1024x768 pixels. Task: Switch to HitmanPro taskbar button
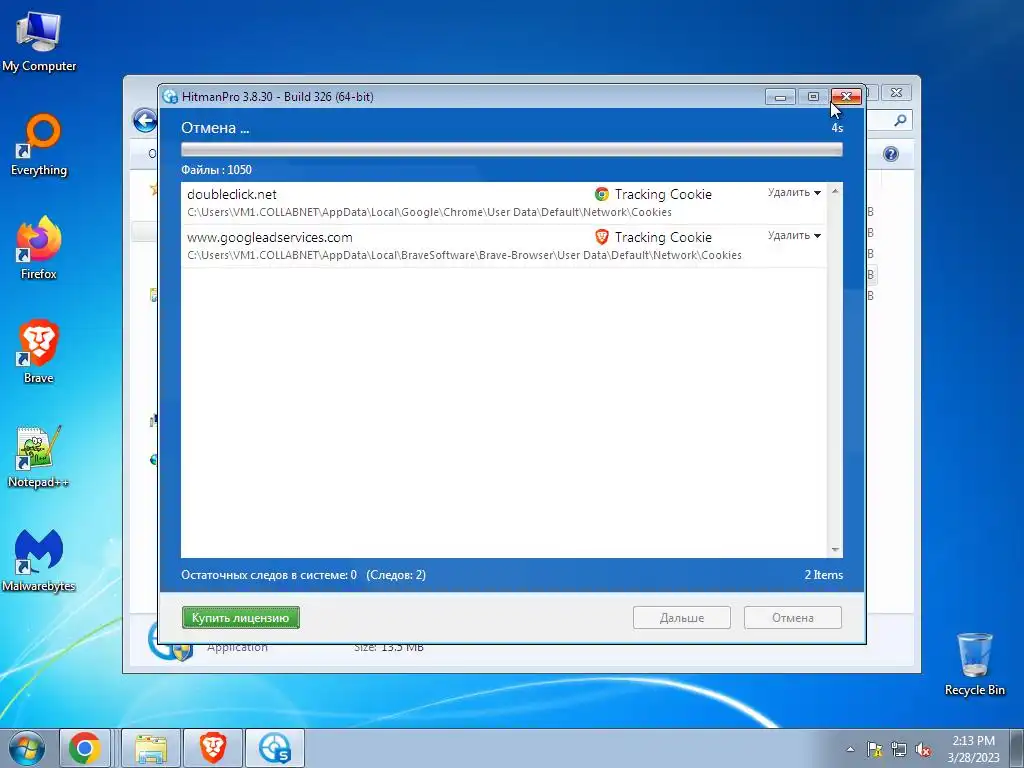pos(274,748)
